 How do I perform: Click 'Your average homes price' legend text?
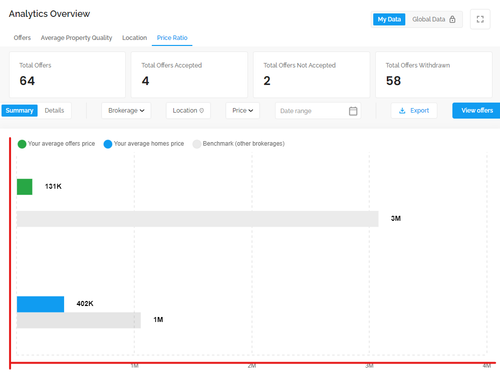pos(149,144)
